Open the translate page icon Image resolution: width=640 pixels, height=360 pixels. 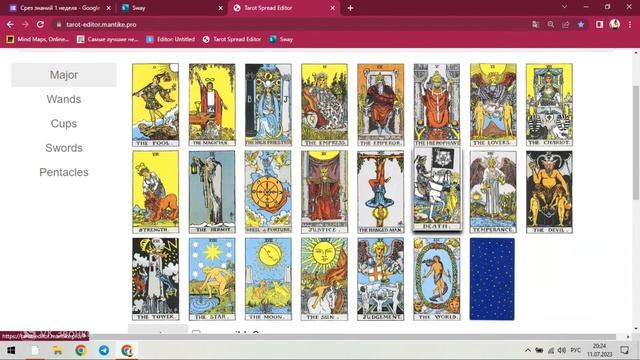[536, 24]
